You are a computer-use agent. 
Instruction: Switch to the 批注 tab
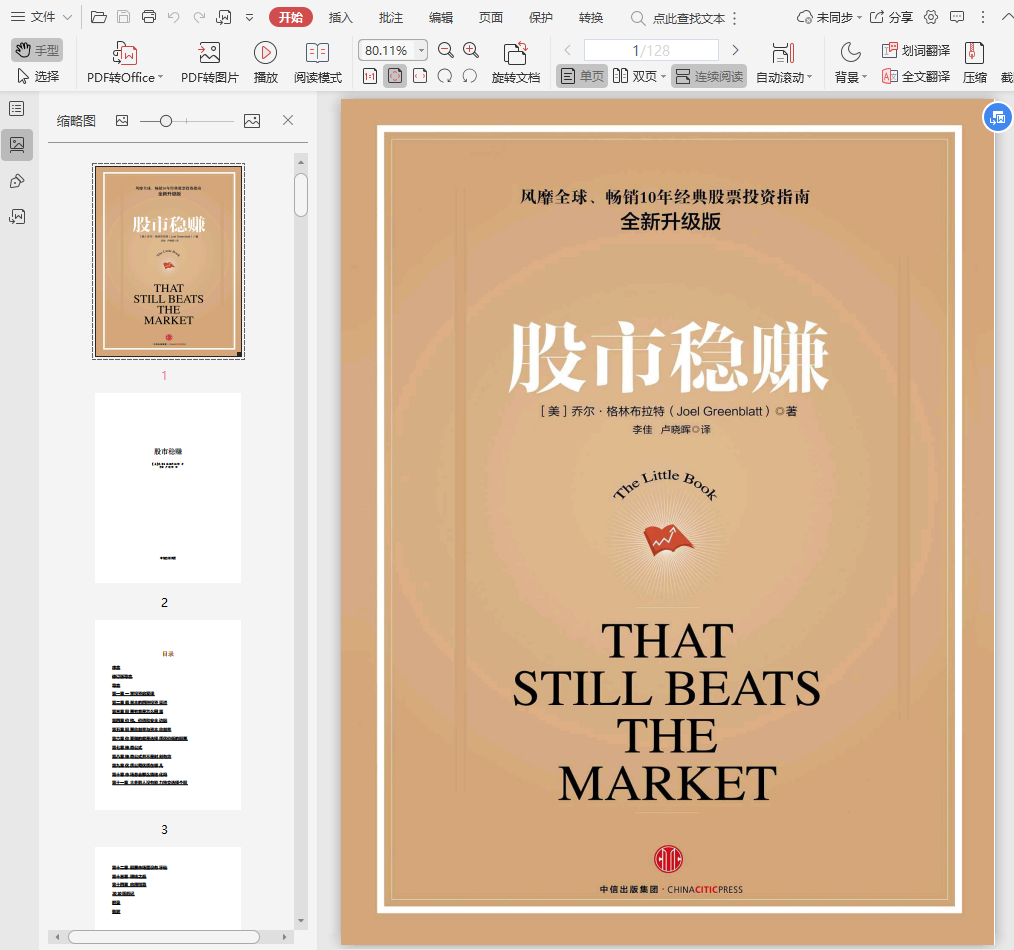(391, 17)
